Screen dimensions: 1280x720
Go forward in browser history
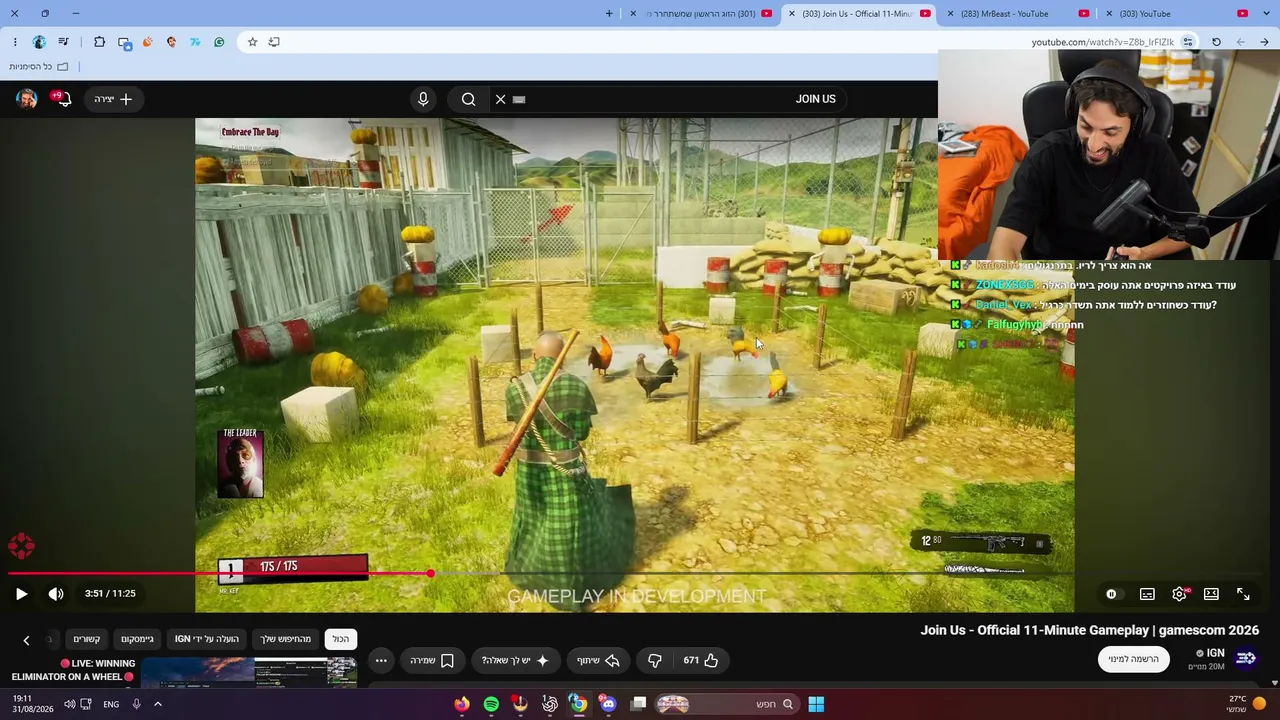[x=1240, y=42]
